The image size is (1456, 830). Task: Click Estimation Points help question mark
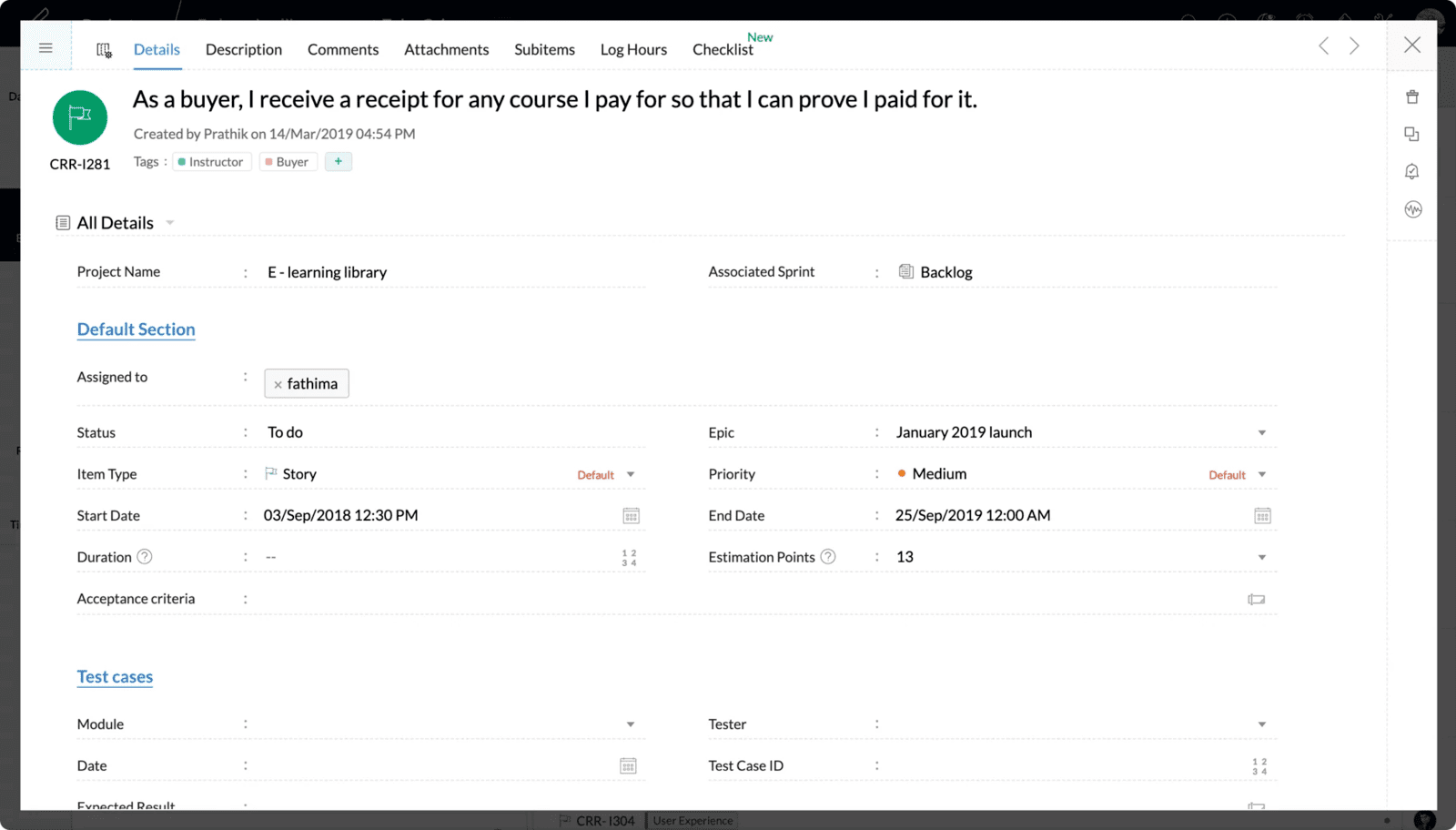(x=828, y=557)
